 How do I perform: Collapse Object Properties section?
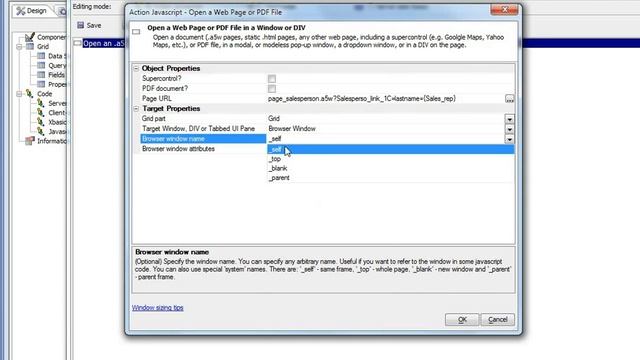pyautogui.click(x=136, y=68)
